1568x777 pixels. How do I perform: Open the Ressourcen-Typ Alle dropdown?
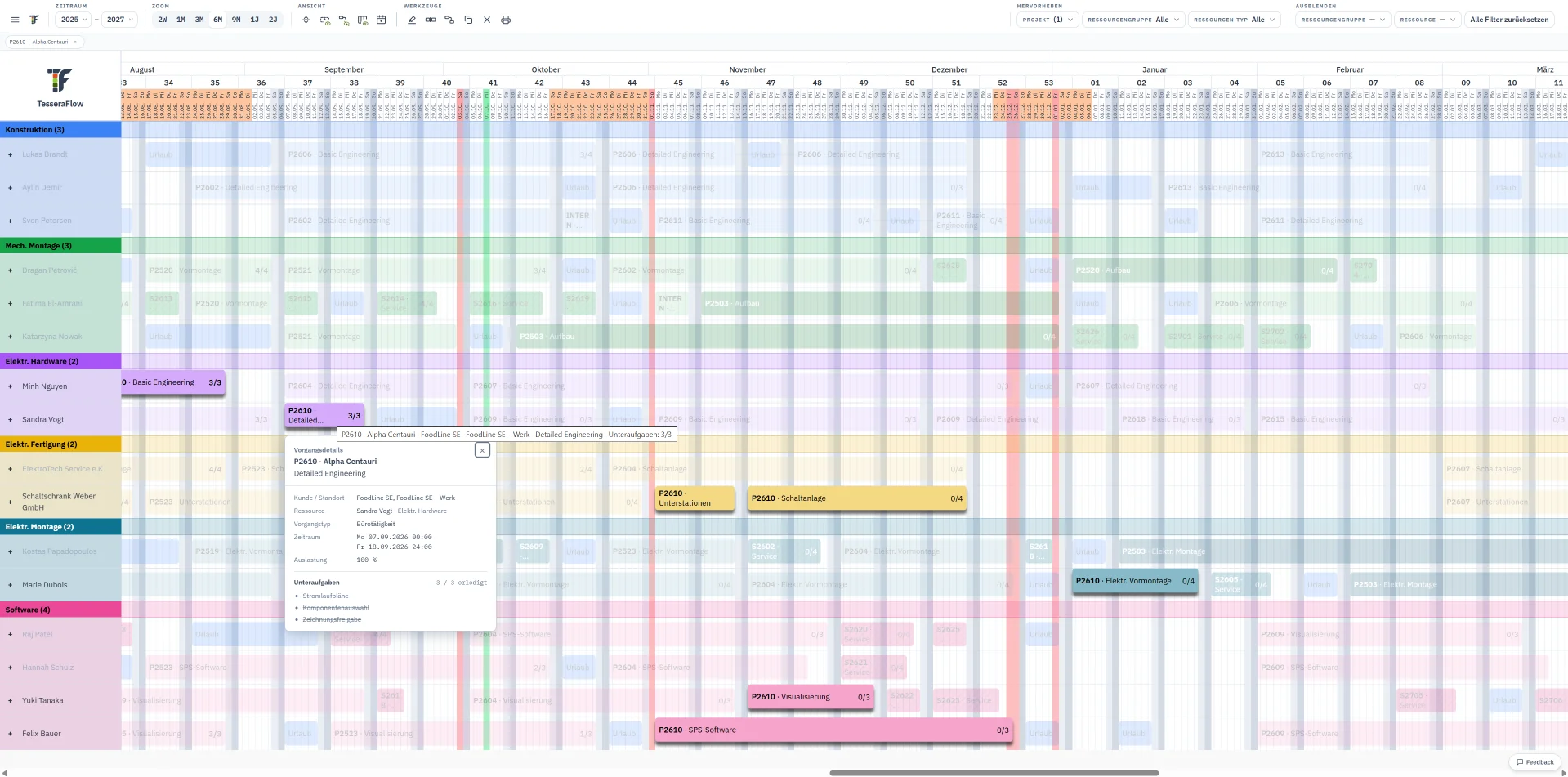pos(1234,20)
